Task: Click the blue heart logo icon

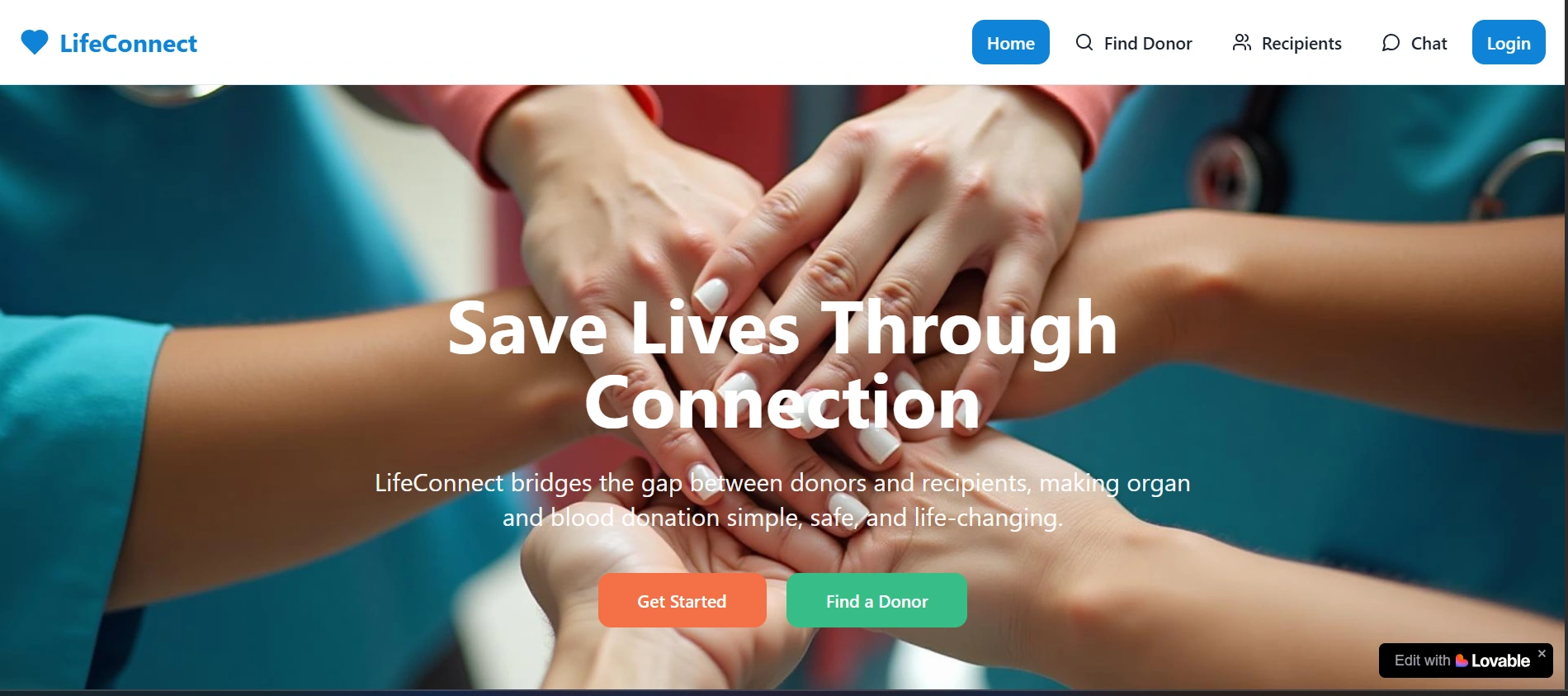Action: 35,42
